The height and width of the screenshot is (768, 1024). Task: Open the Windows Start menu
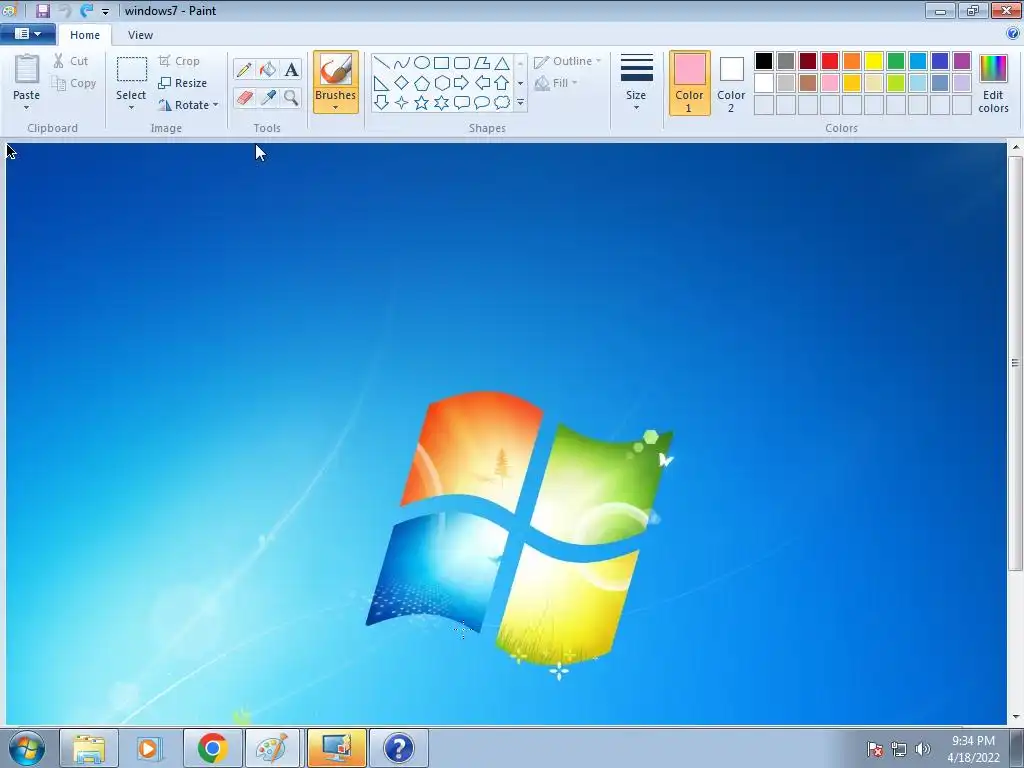coord(27,748)
